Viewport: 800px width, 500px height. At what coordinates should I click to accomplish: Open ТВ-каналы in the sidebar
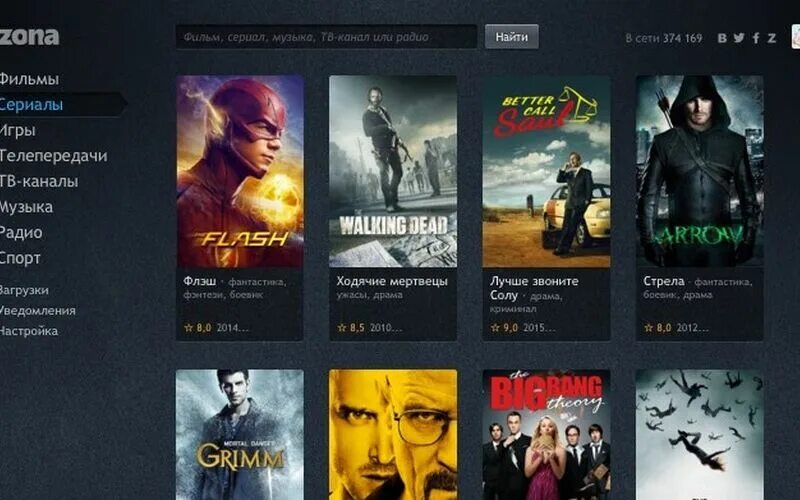click(39, 182)
